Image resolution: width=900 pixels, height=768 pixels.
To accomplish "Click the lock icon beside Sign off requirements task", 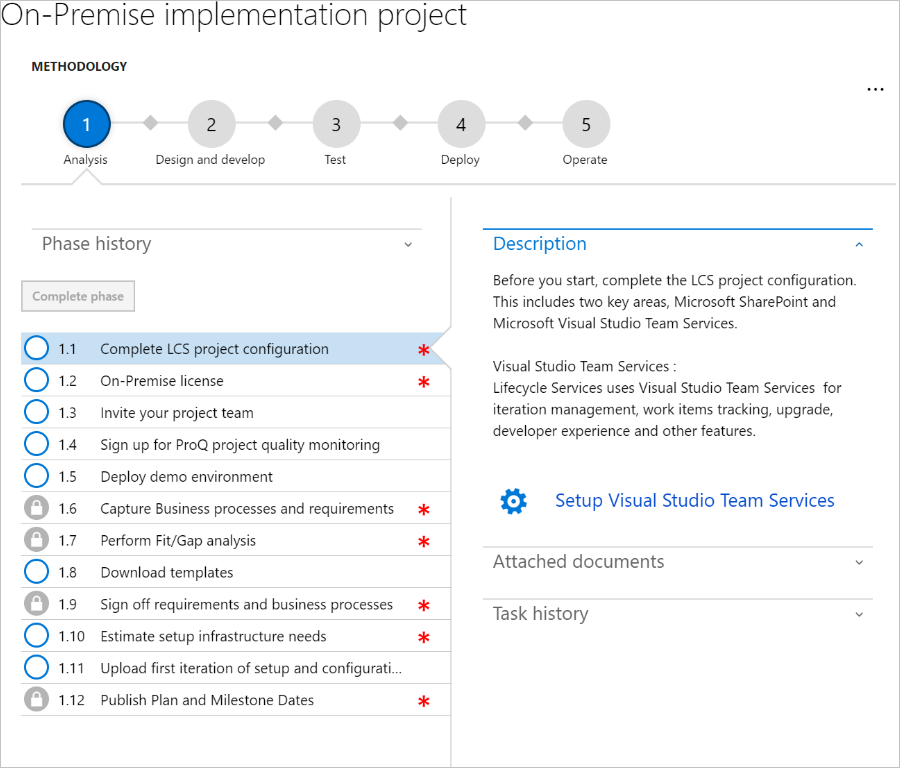I will click(x=36, y=604).
